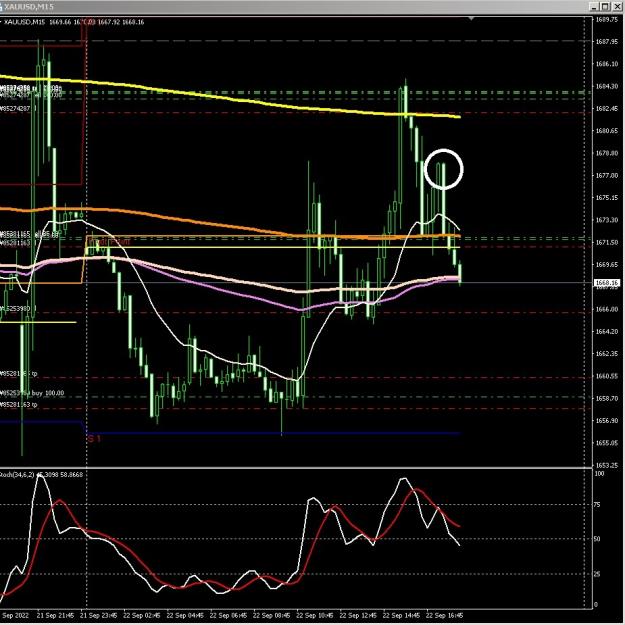The image size is (625, 625).
Task: Click the 22 Sep 12:45 time label
Action: pyautogui.click(x=358, y=615)
